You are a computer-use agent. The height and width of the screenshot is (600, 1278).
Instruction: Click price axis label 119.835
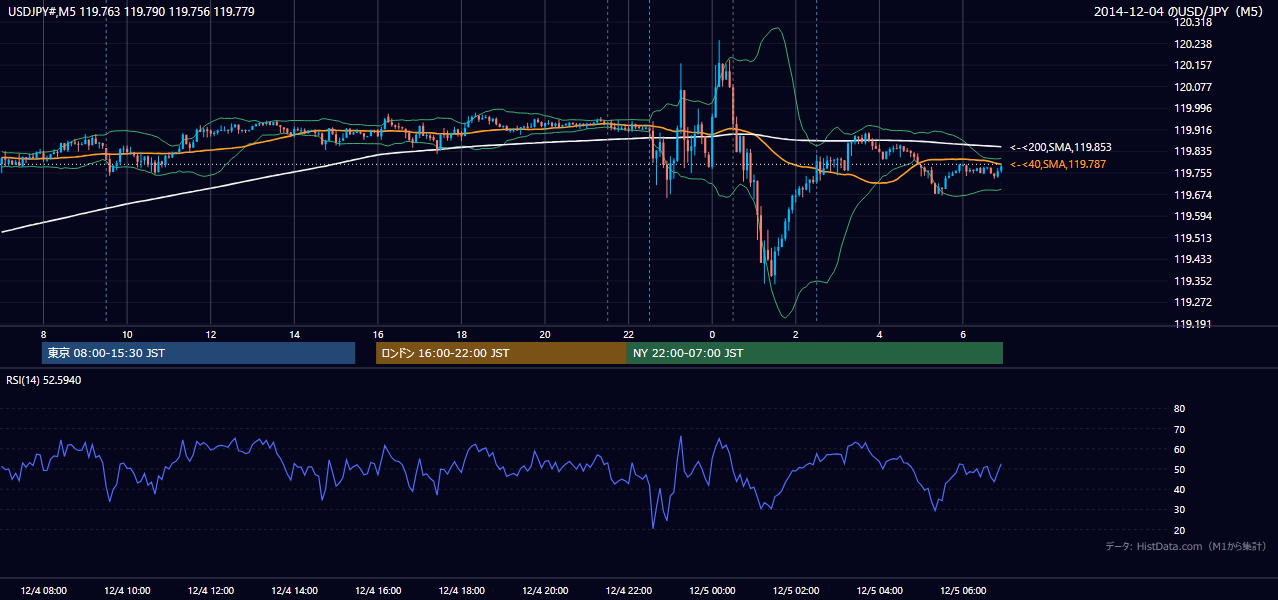point(1194,152)
